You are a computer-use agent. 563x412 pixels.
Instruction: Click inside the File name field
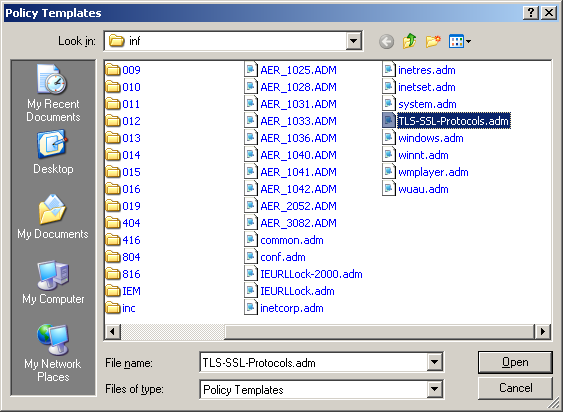pyautogui.click(x=313, y=362)
